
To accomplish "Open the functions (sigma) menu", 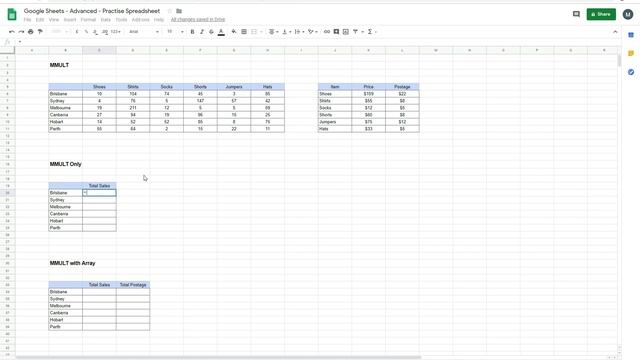I will [x=370, y=31].
